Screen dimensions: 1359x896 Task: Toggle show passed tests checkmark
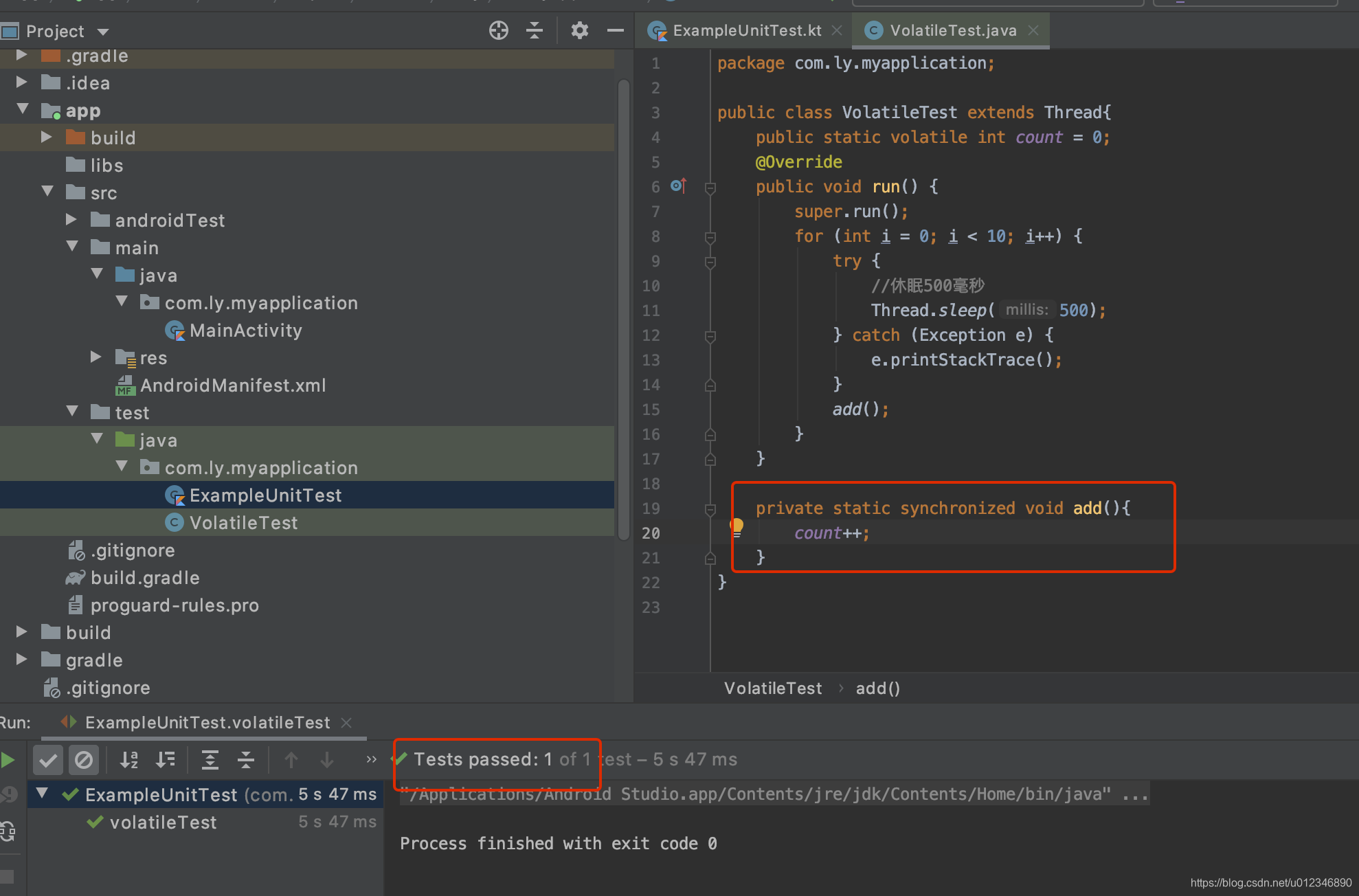click(48, 760)
